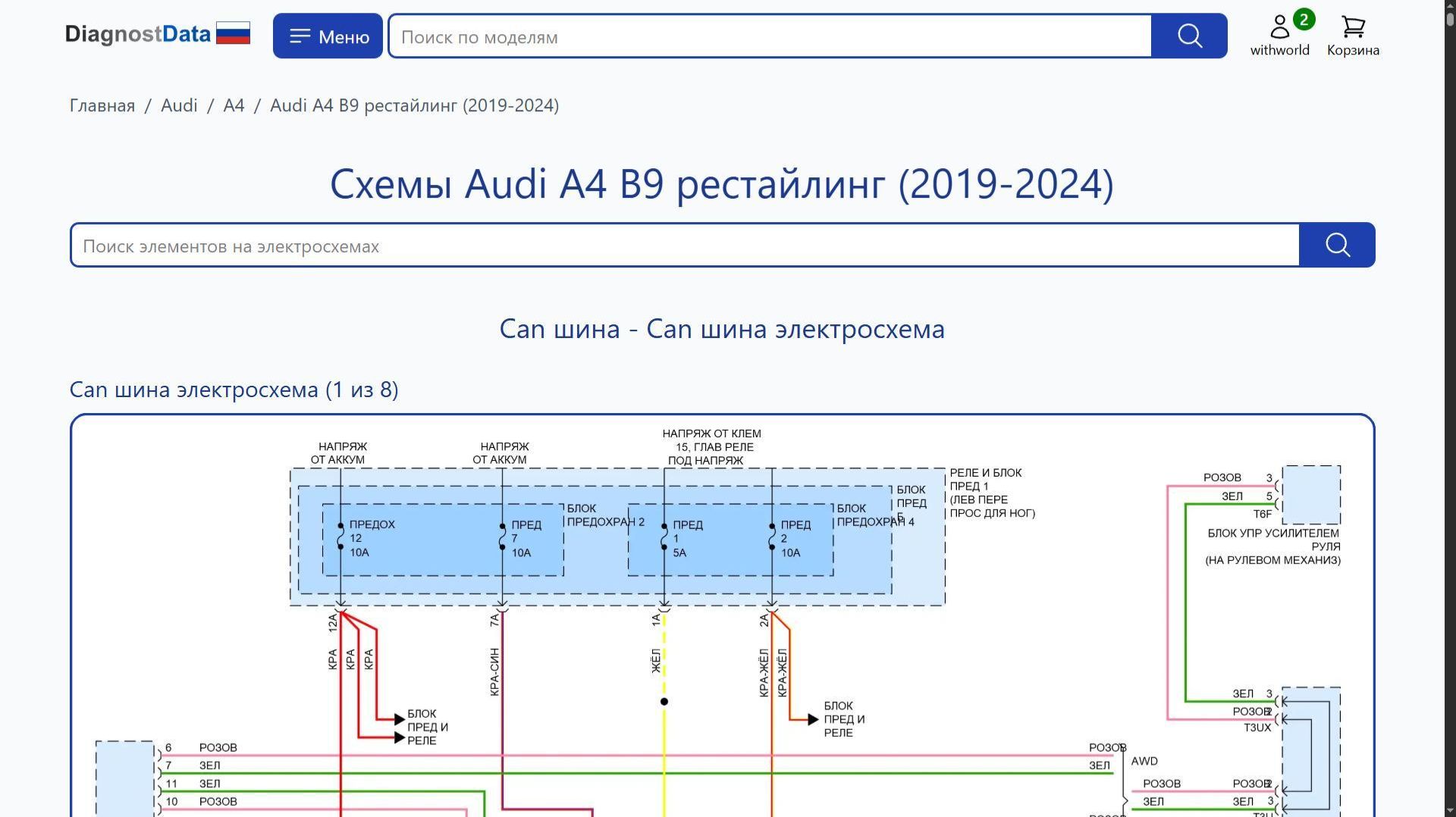Submit the model search magnifier button

(1189, 36)
